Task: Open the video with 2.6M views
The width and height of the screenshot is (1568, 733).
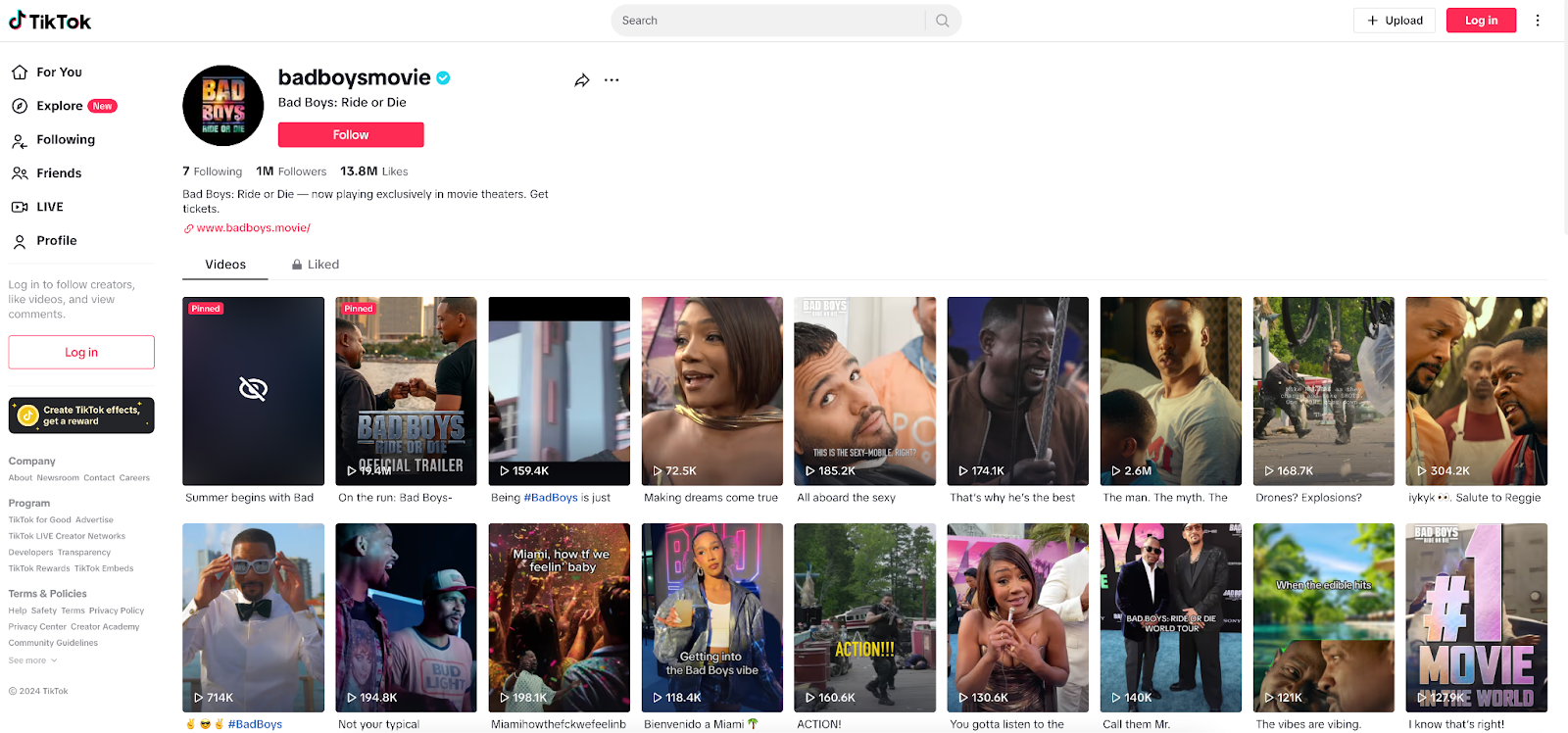Action: point(1170,391)
